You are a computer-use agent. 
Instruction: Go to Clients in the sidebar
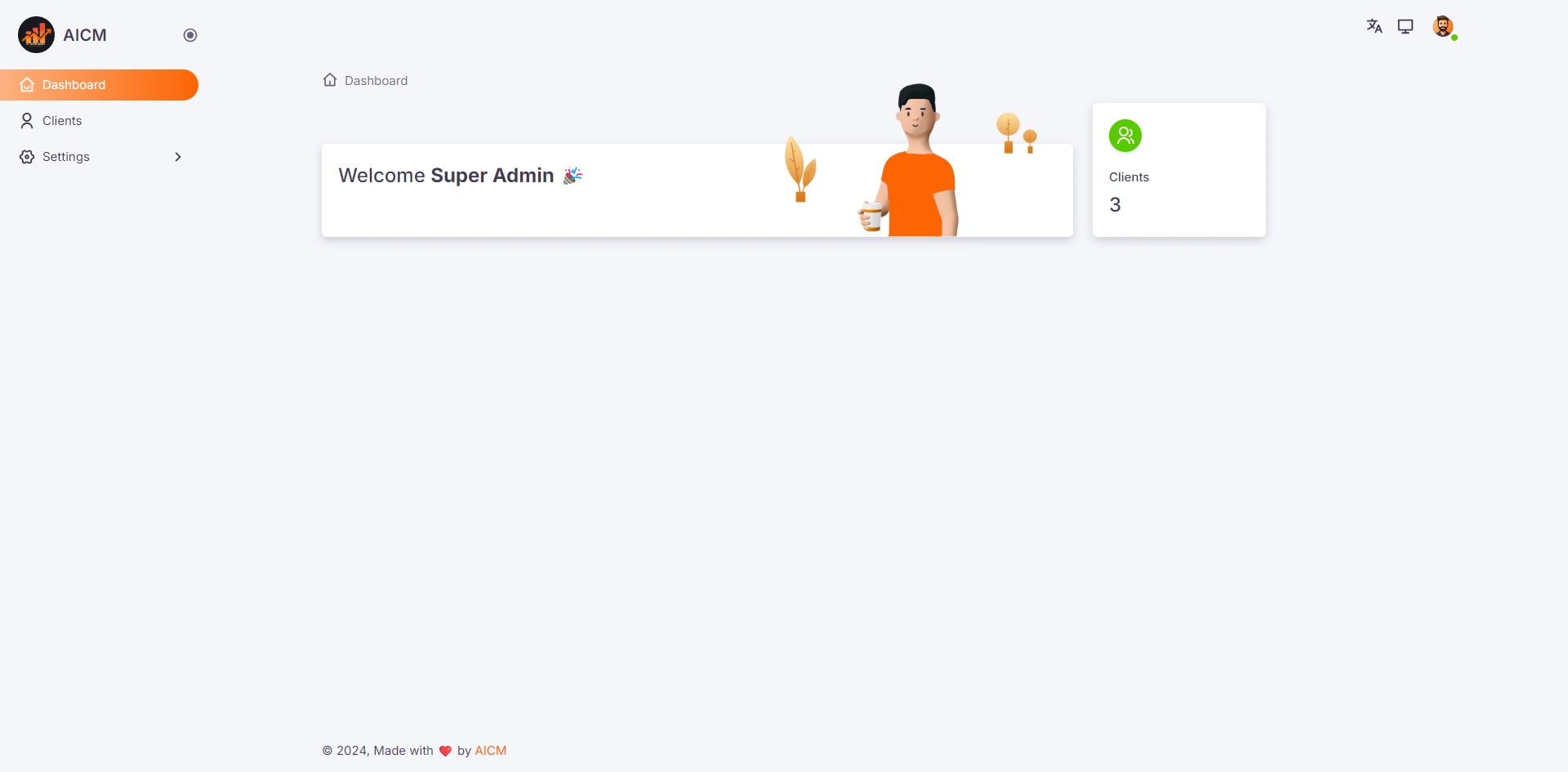pos(100,121)
